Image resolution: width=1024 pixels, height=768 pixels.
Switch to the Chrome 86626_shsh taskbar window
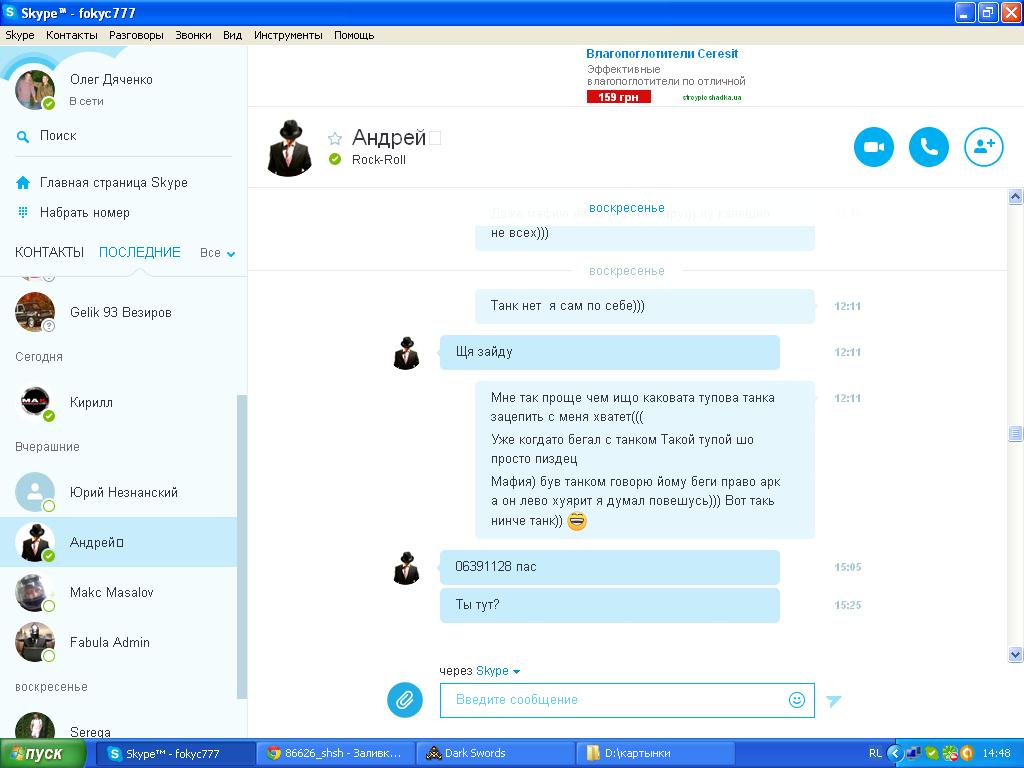tap(335, 754)
